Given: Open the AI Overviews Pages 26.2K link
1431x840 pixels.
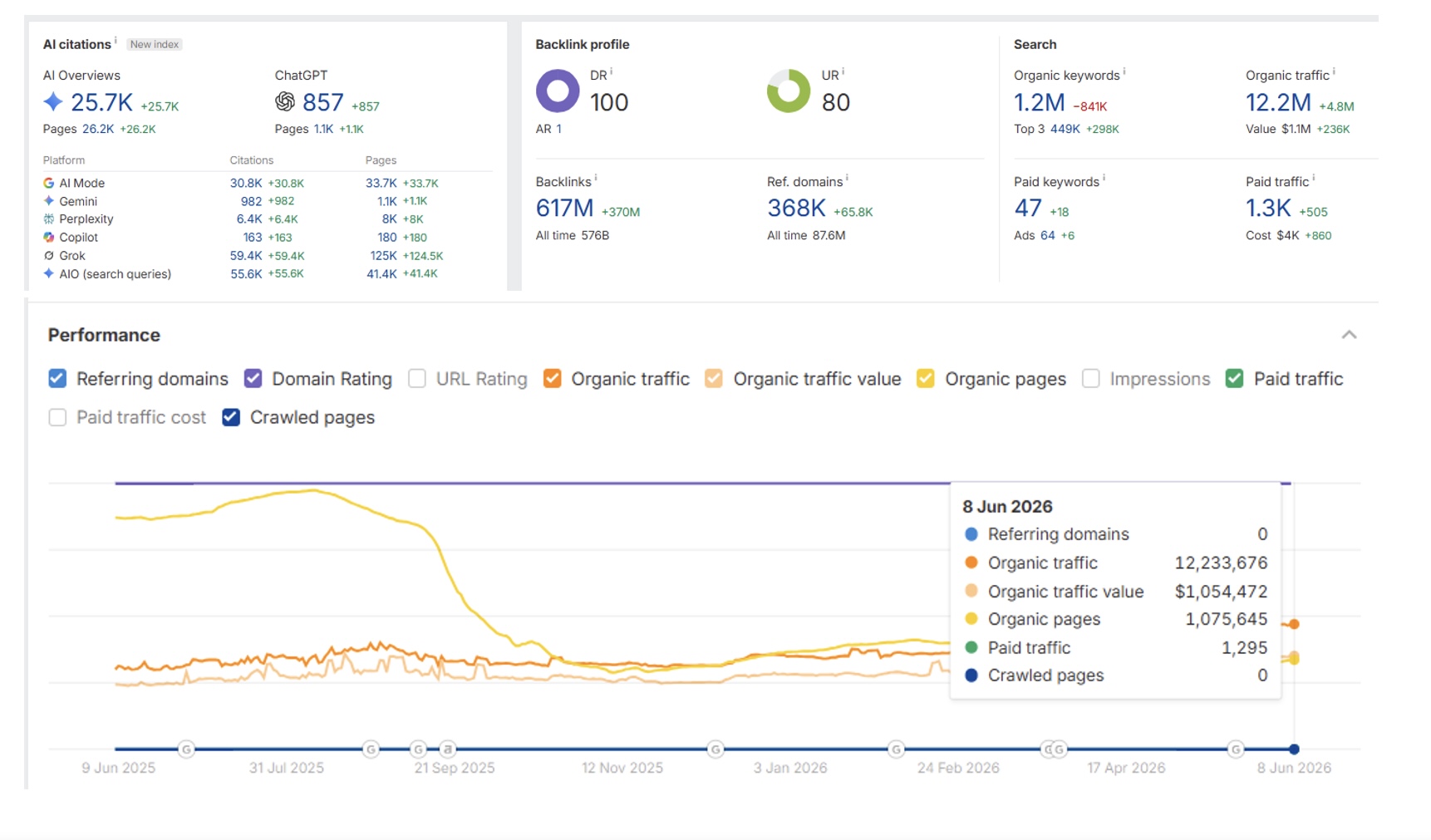Looking at the screenshot, I should pyautogui.click(x=98, y=129).
